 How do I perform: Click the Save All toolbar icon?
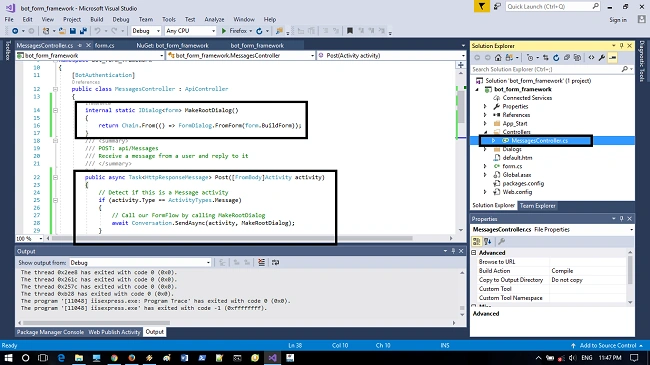point(83,31)
